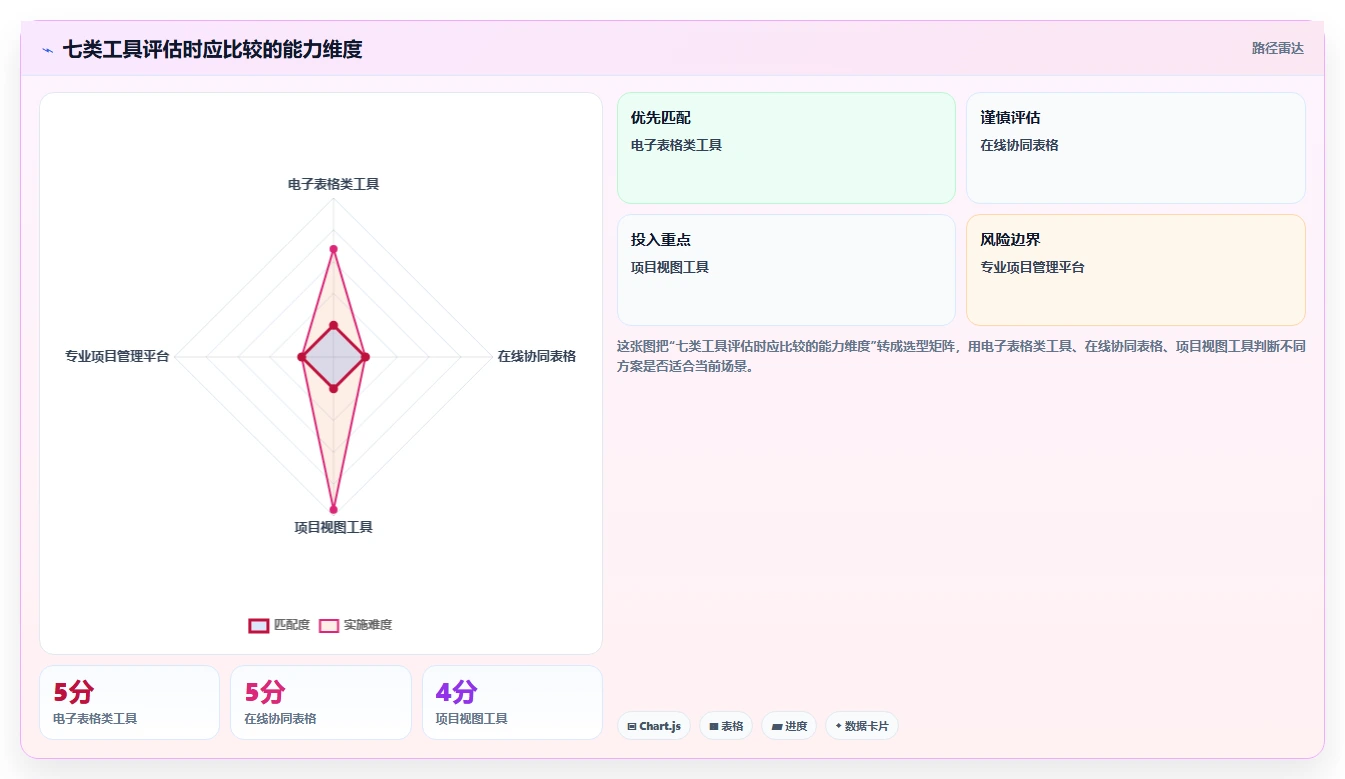The image size is (1345, 779).
Task: Click the 匹配度 legend color swatch
Action: (x=259, y=625)
